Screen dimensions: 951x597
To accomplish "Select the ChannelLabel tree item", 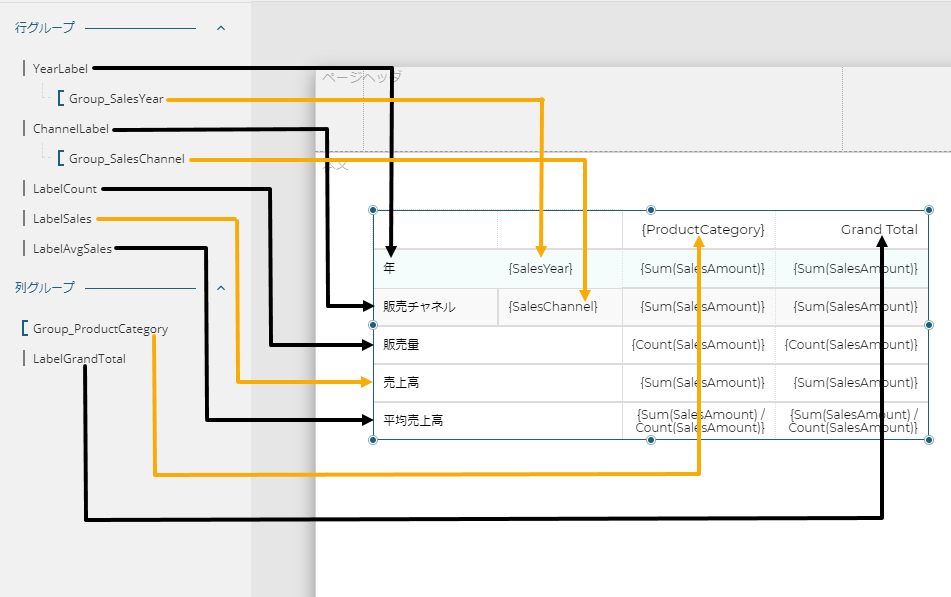I will (70, 129).
